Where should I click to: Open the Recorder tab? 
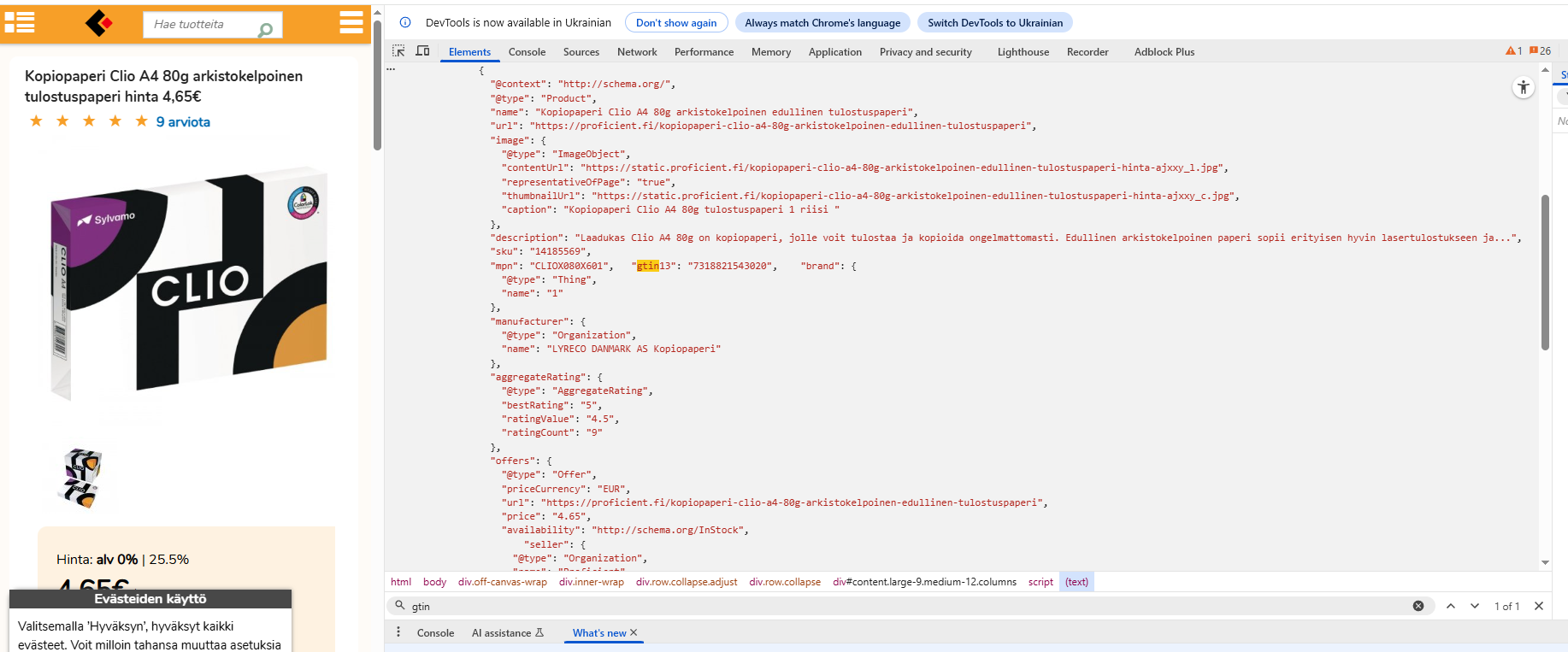click(x=1088, y=52)
